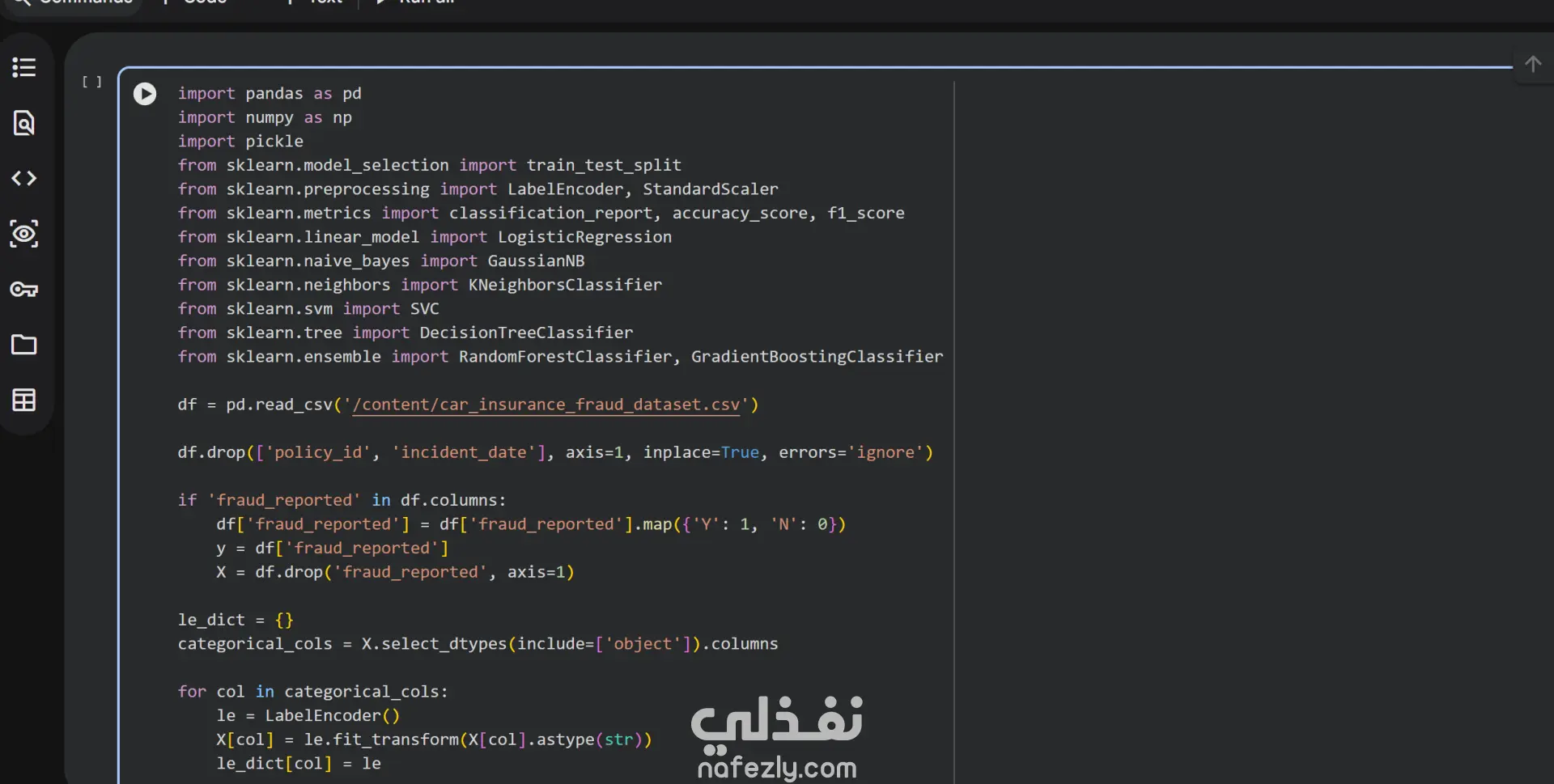Click the move cell up arrow icon
The height and width of the screenshot is (784, 1554).
pos(1533,64)
